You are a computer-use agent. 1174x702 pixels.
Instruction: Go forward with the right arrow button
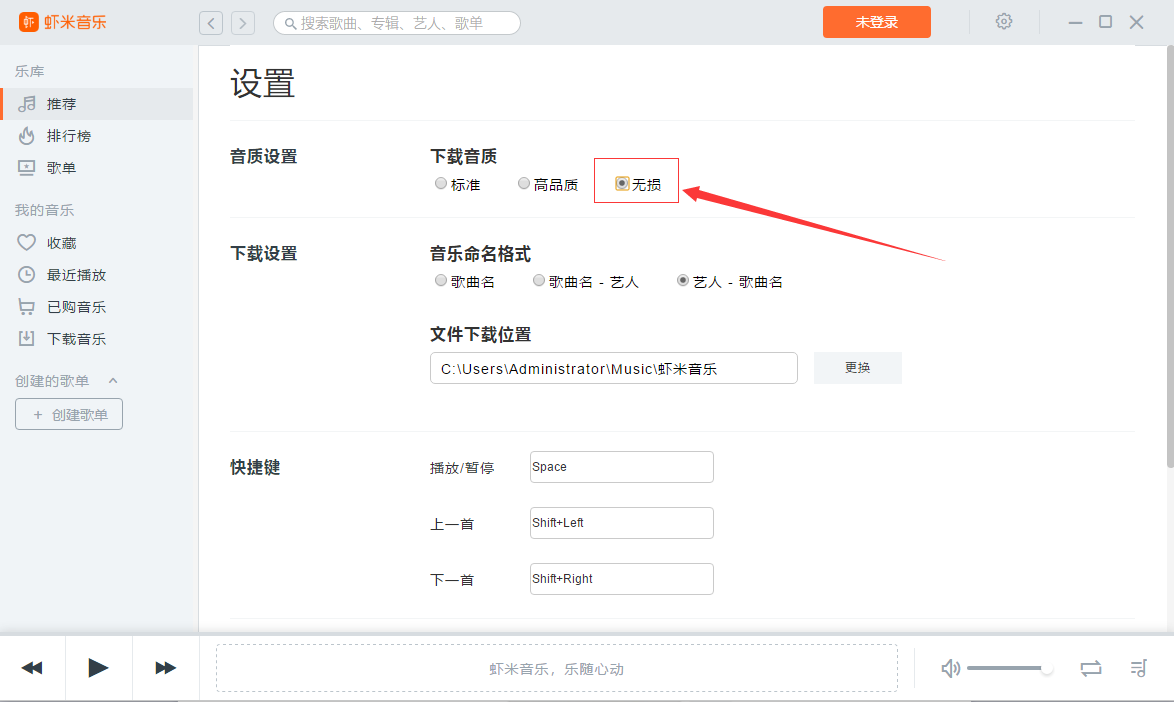tap(243, 23)
